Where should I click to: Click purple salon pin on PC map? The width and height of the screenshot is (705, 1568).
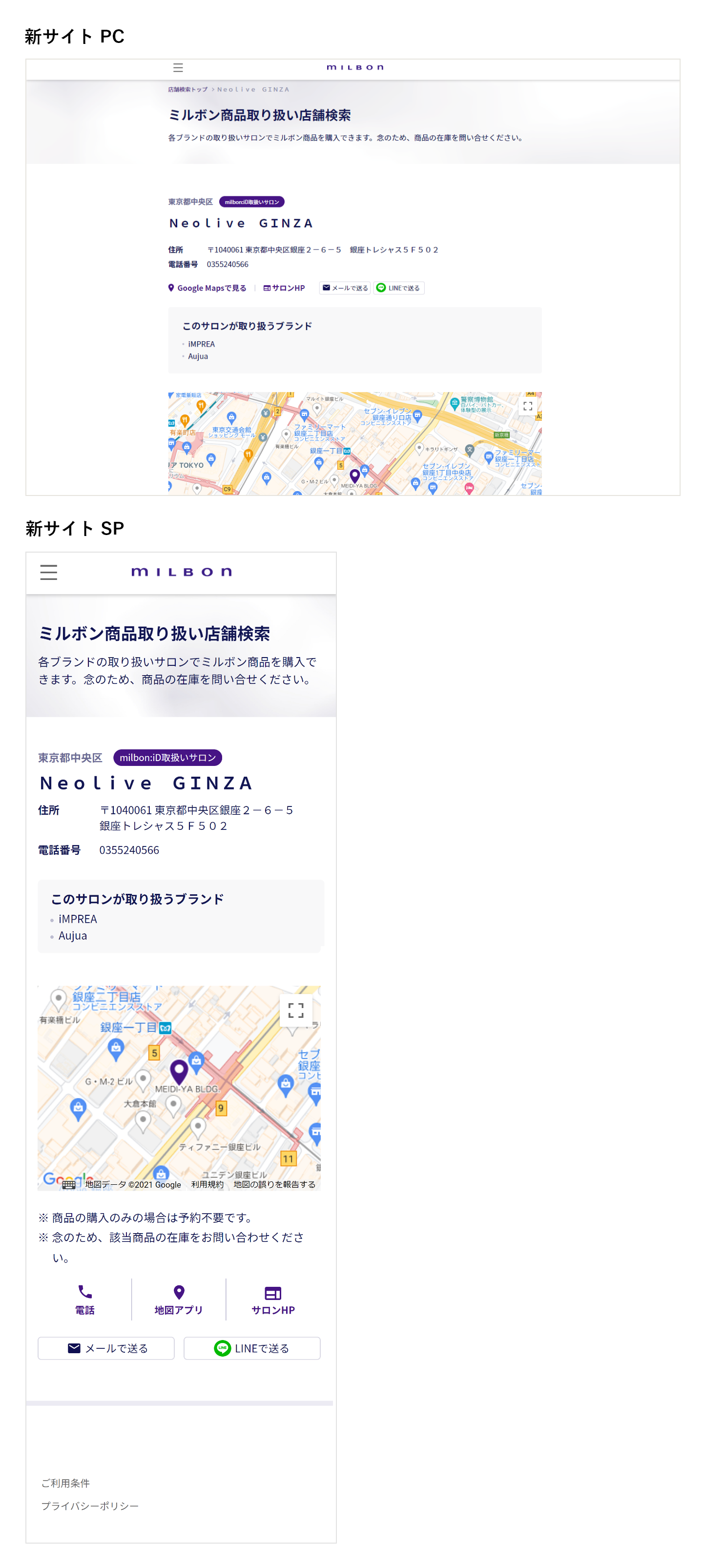coord(355,476)
